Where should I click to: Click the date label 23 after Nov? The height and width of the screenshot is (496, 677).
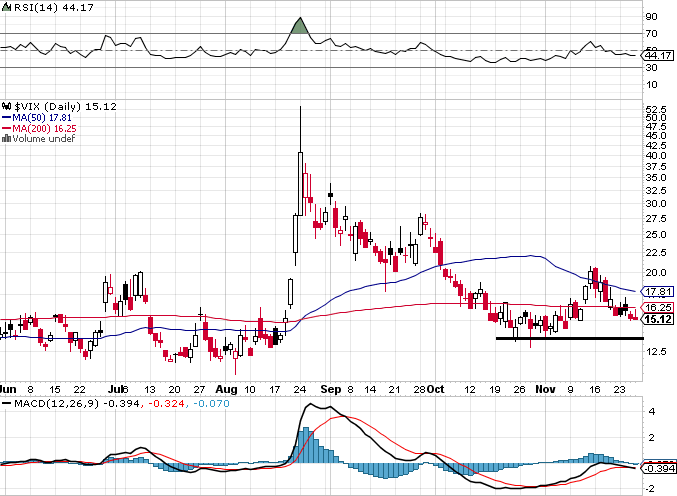619,389
